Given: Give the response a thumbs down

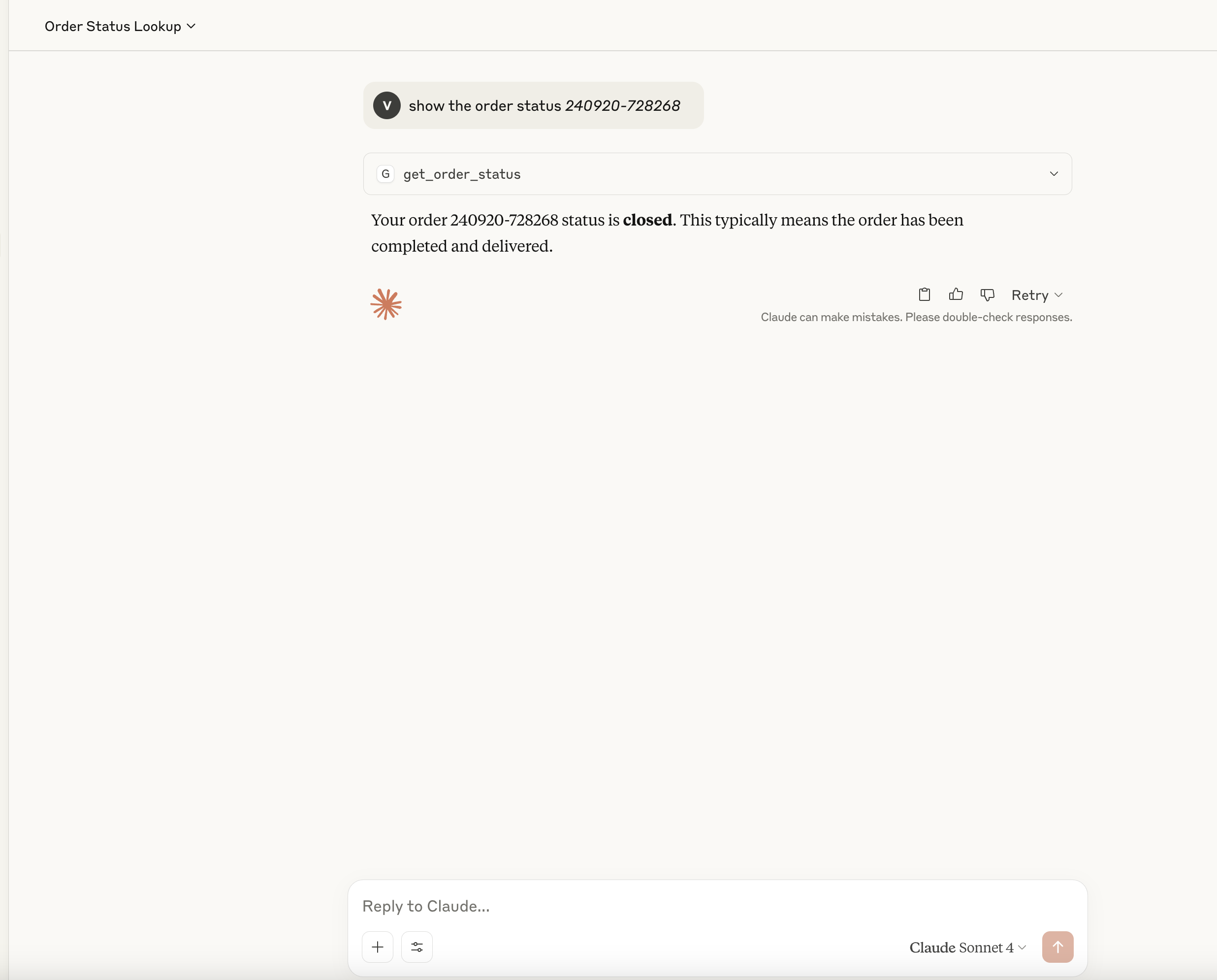Looking at the screenshot, I should coord(987,294).
